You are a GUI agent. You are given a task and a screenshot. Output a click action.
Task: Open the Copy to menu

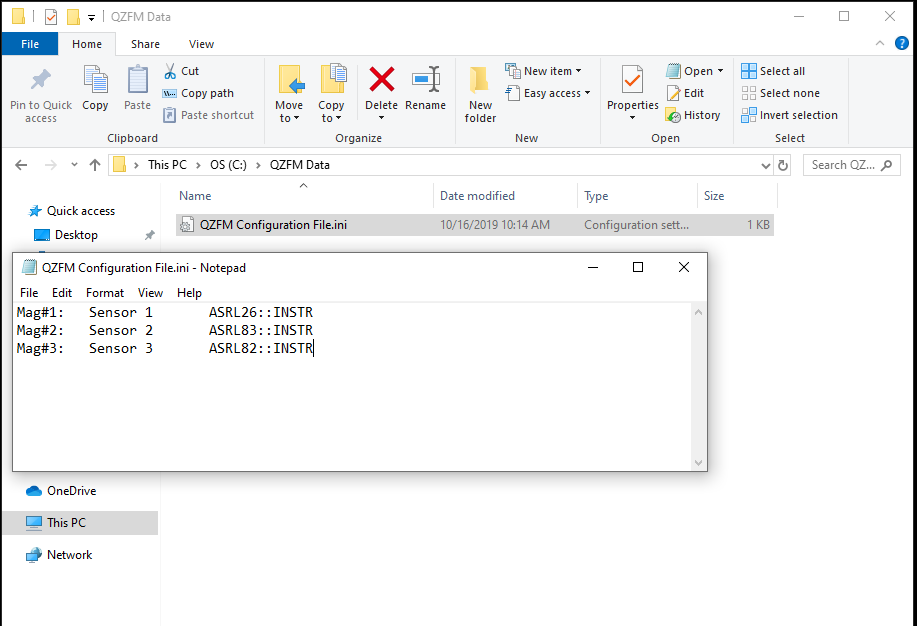click(x=332, y=95)
